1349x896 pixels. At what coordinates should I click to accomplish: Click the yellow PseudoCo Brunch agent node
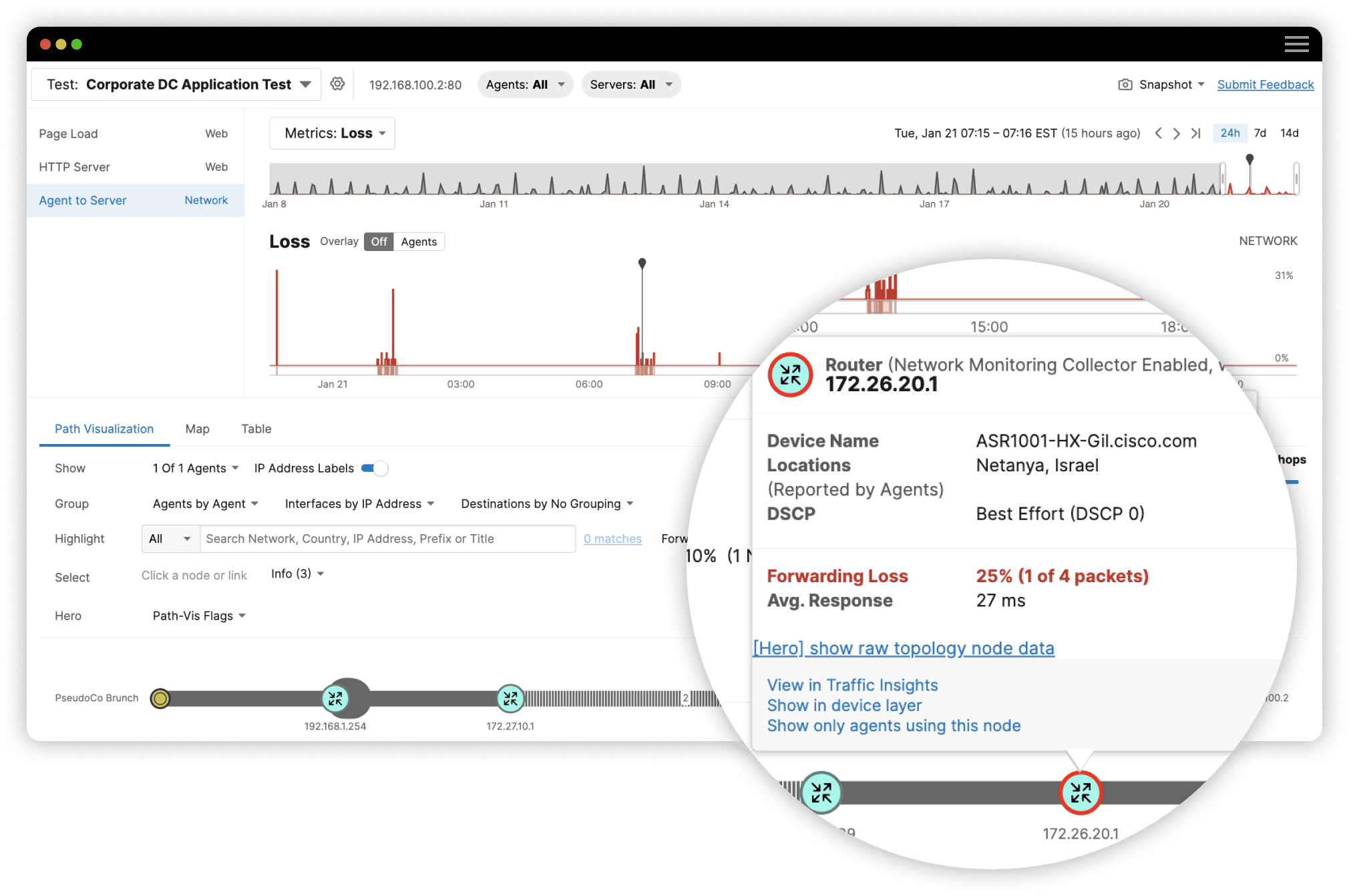(x=160, y=698)
